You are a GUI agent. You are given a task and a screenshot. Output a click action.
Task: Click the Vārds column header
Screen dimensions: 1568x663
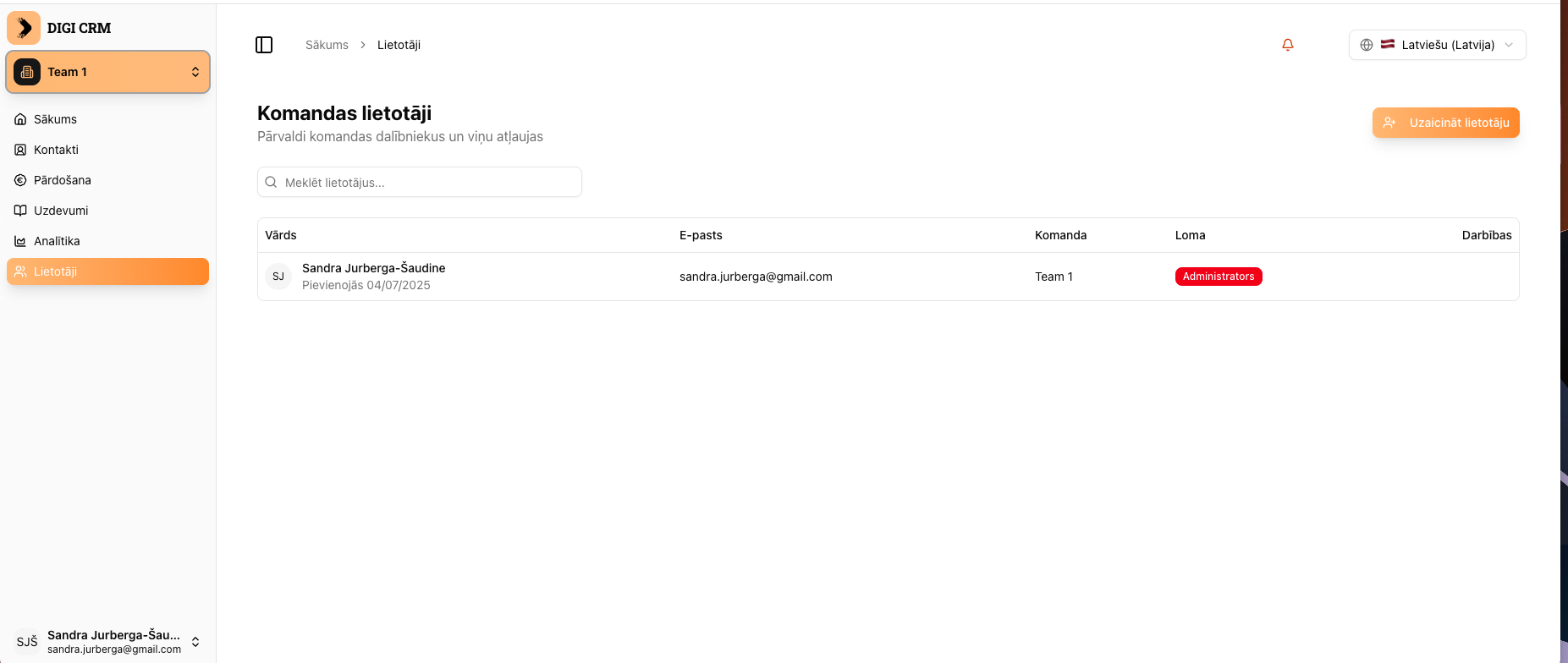click(x=281, y=235)
